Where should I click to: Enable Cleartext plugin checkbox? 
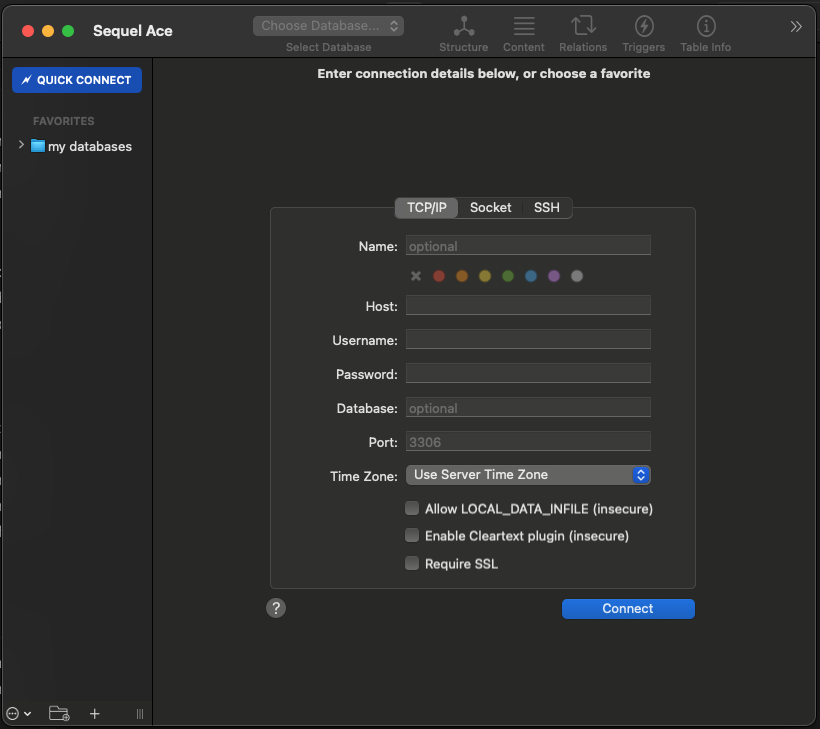click(412, 536)
